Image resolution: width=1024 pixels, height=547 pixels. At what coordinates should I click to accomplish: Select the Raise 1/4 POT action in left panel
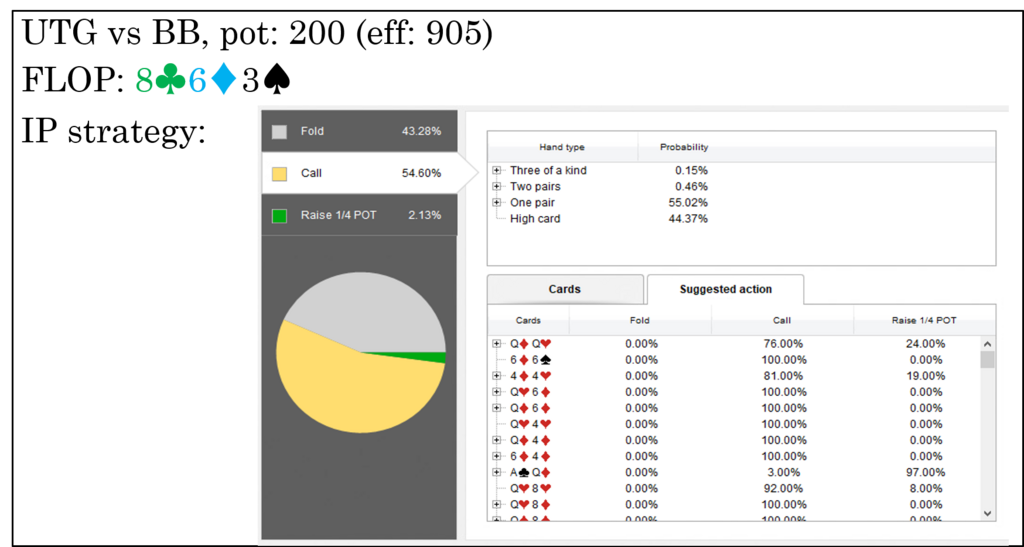point(359,215)
